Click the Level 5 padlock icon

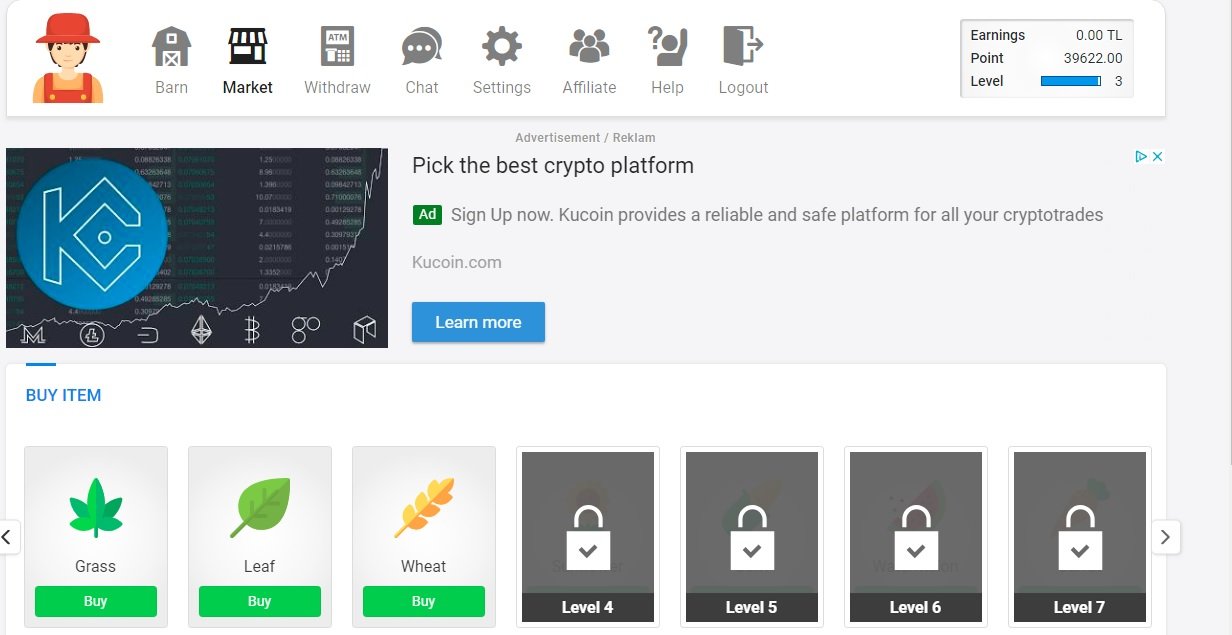pyautogui.click(x=752, y=538)
